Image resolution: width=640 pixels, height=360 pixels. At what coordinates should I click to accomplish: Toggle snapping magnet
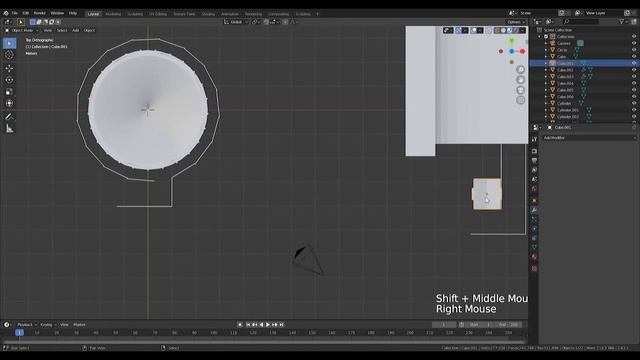[x=266, y=22]
